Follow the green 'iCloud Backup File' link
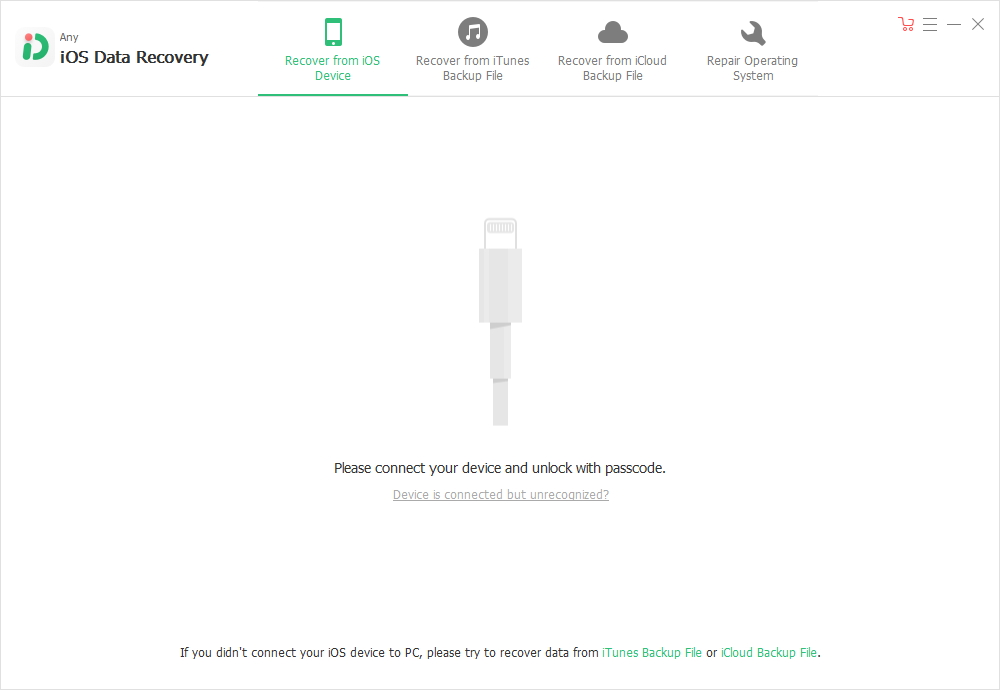1000x690 pixels. point(768,652)
